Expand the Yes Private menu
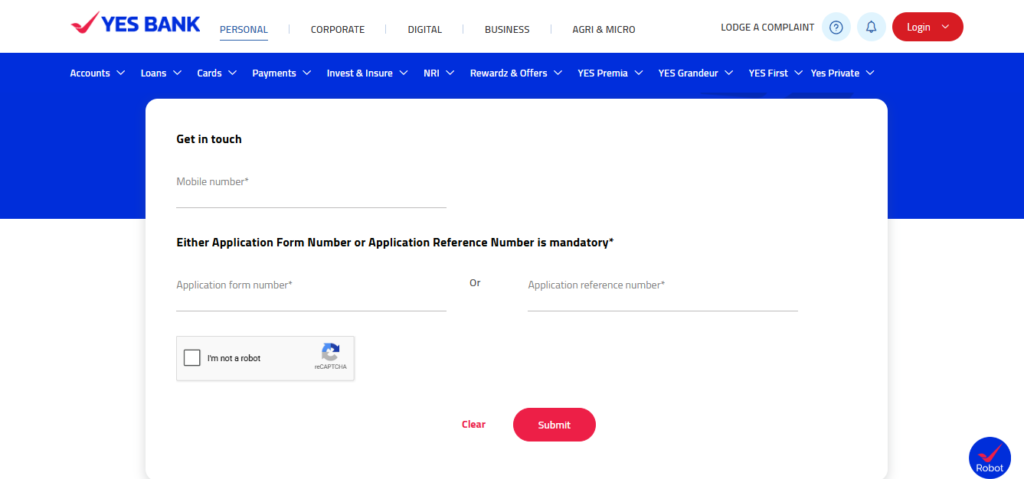 pyautogui.click(x=842, y=73)
